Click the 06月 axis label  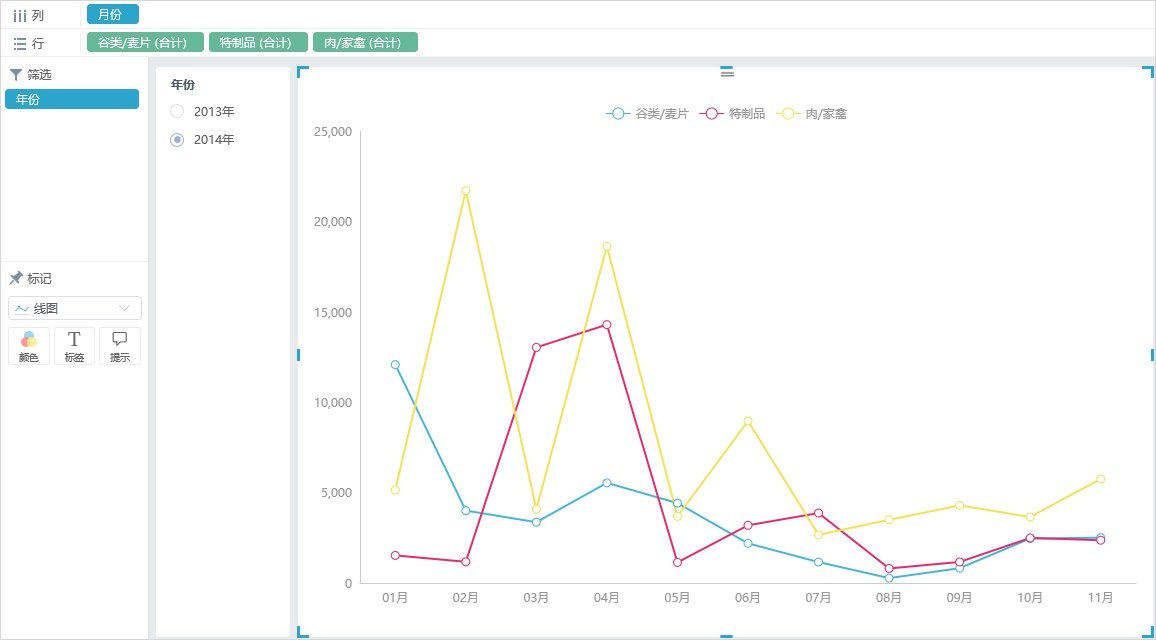[748, 597]
